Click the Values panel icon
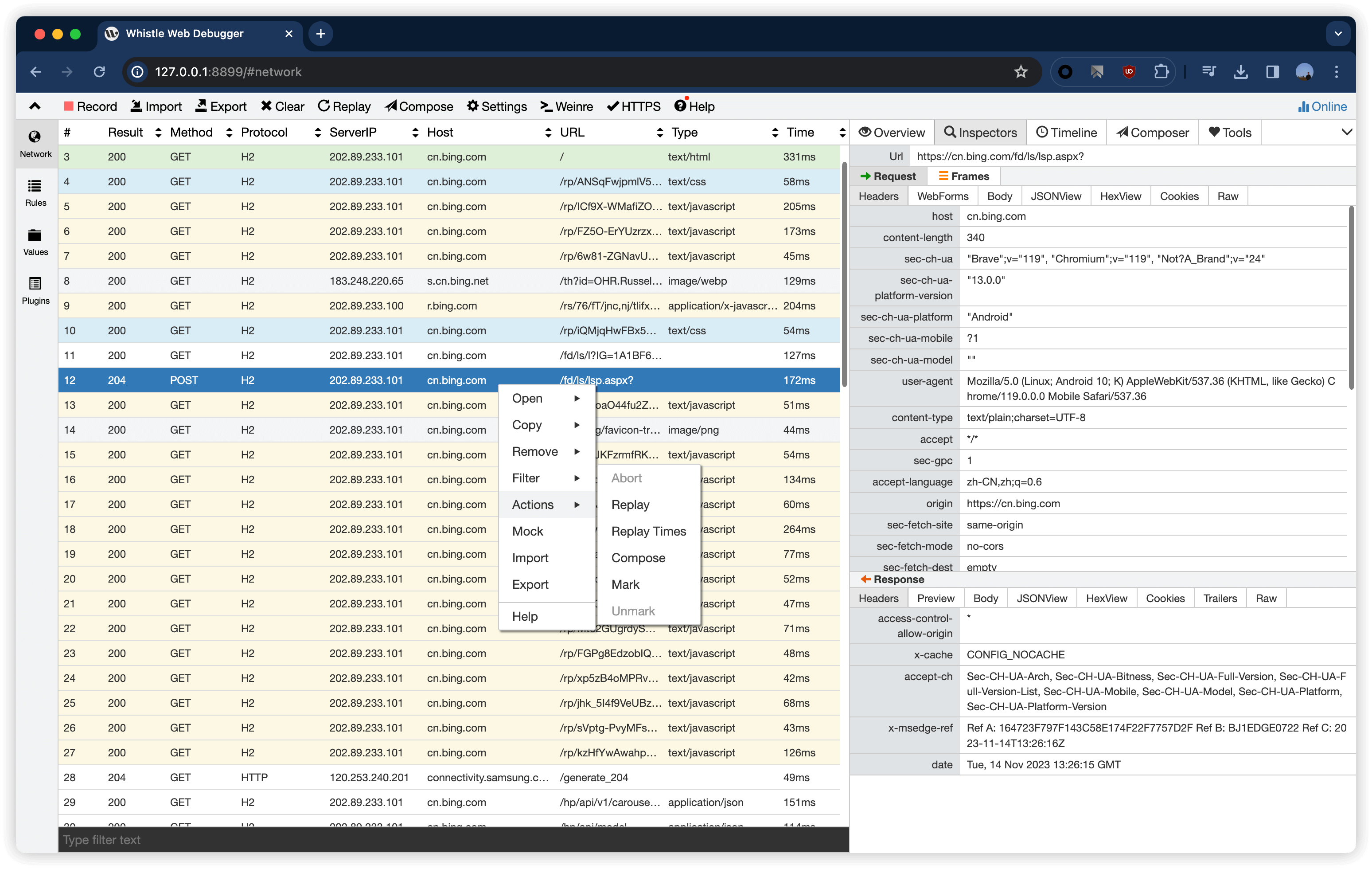1372x869 pixels. [x=35, y=244]
